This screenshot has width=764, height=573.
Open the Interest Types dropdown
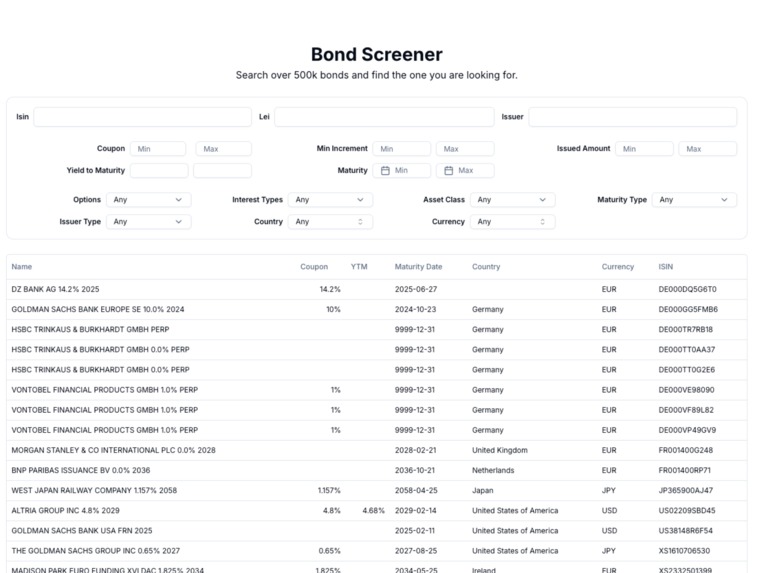tap(330, 200)
